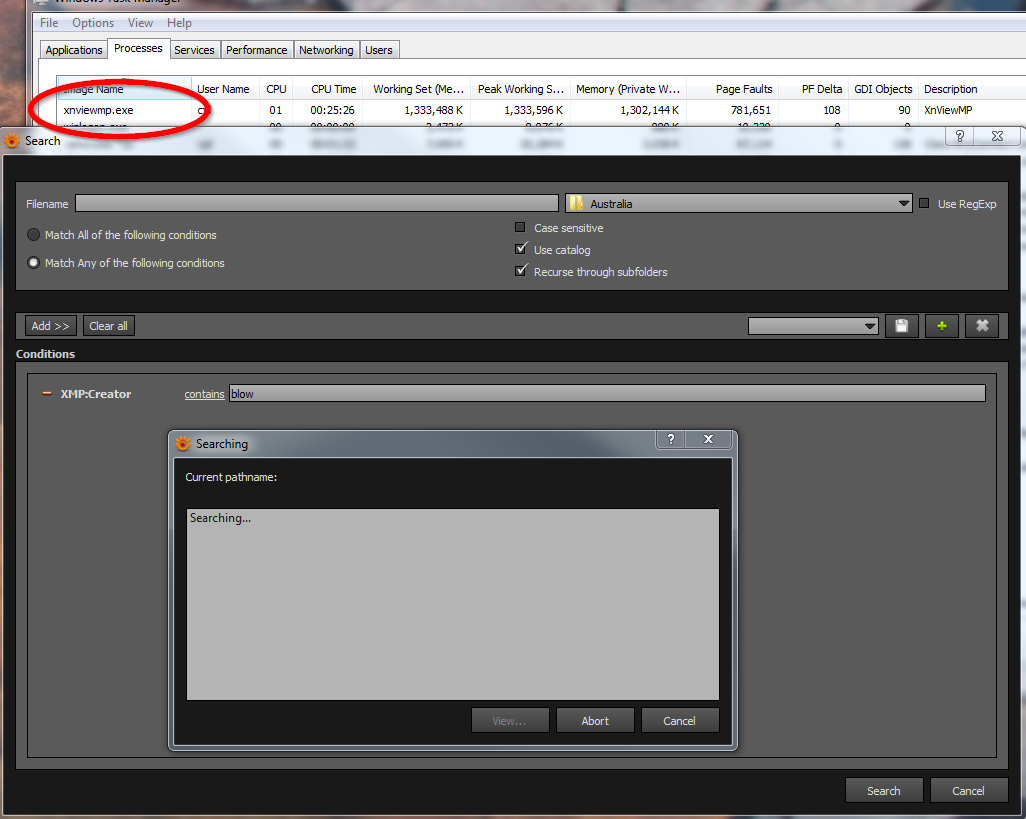
Task: Click Abort in the Searching dialog
Action: click(595, 720)
